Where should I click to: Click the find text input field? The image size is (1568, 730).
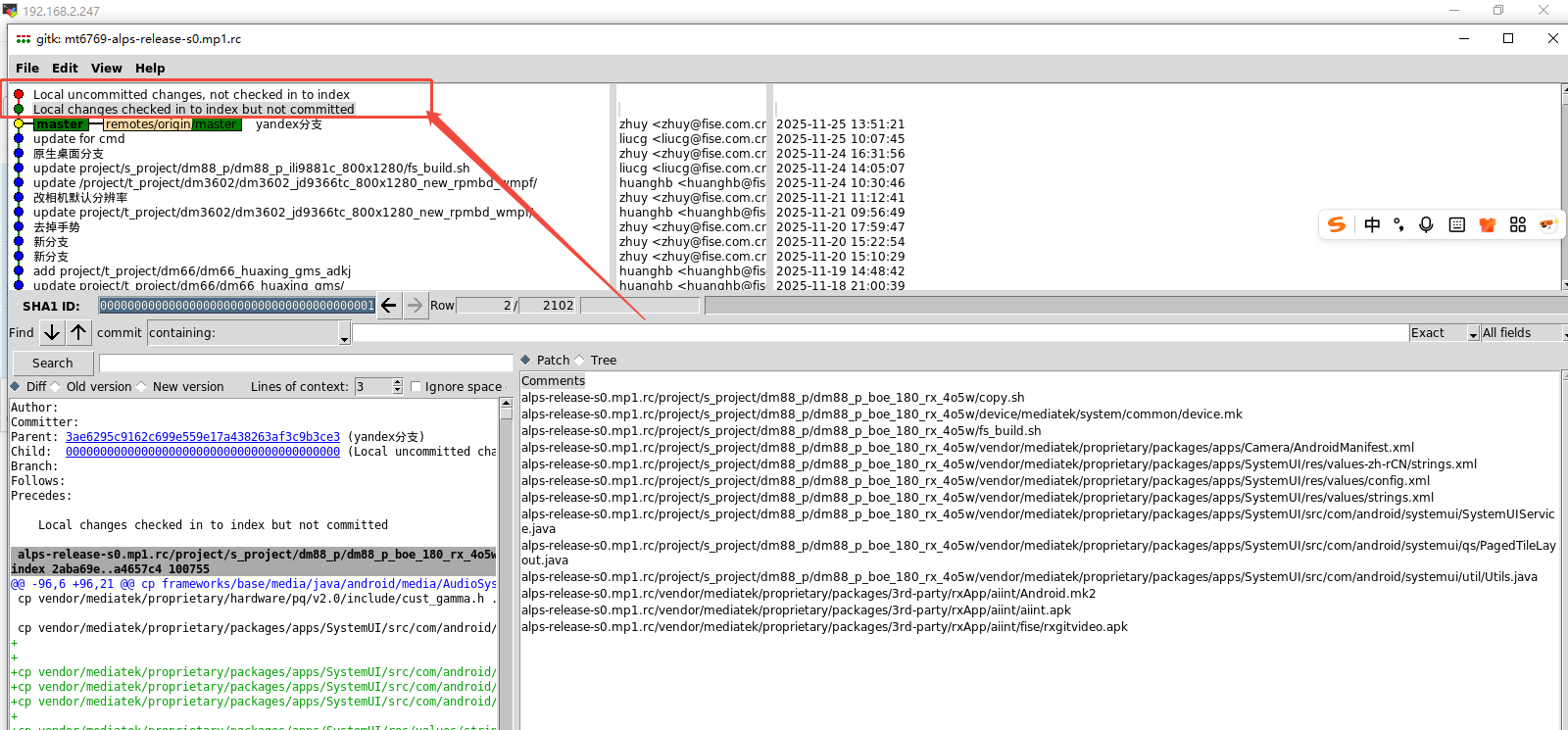tap(879, 333)
